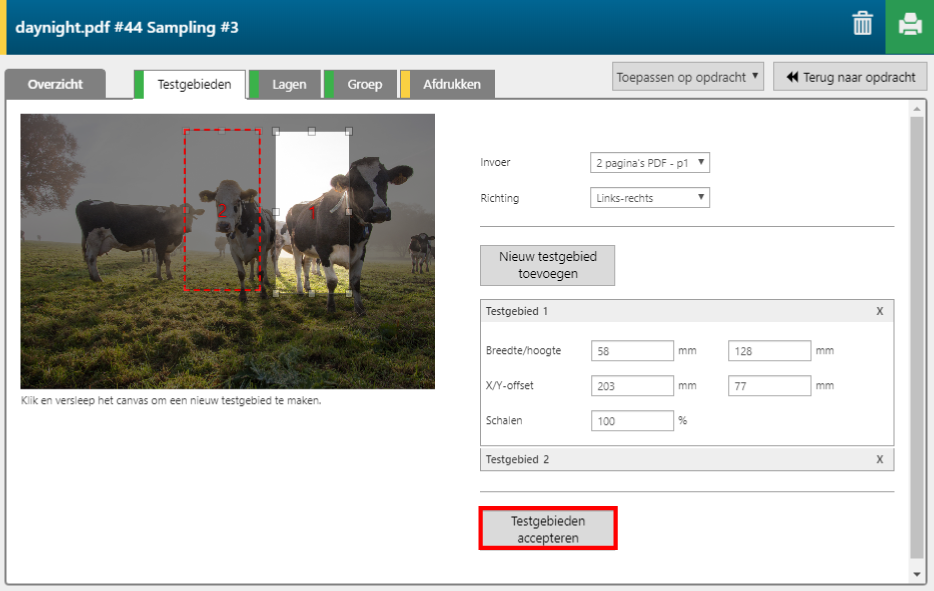Click the hoogte field showing 128
The height and width of the screenshot is (591, 934).
768,351
